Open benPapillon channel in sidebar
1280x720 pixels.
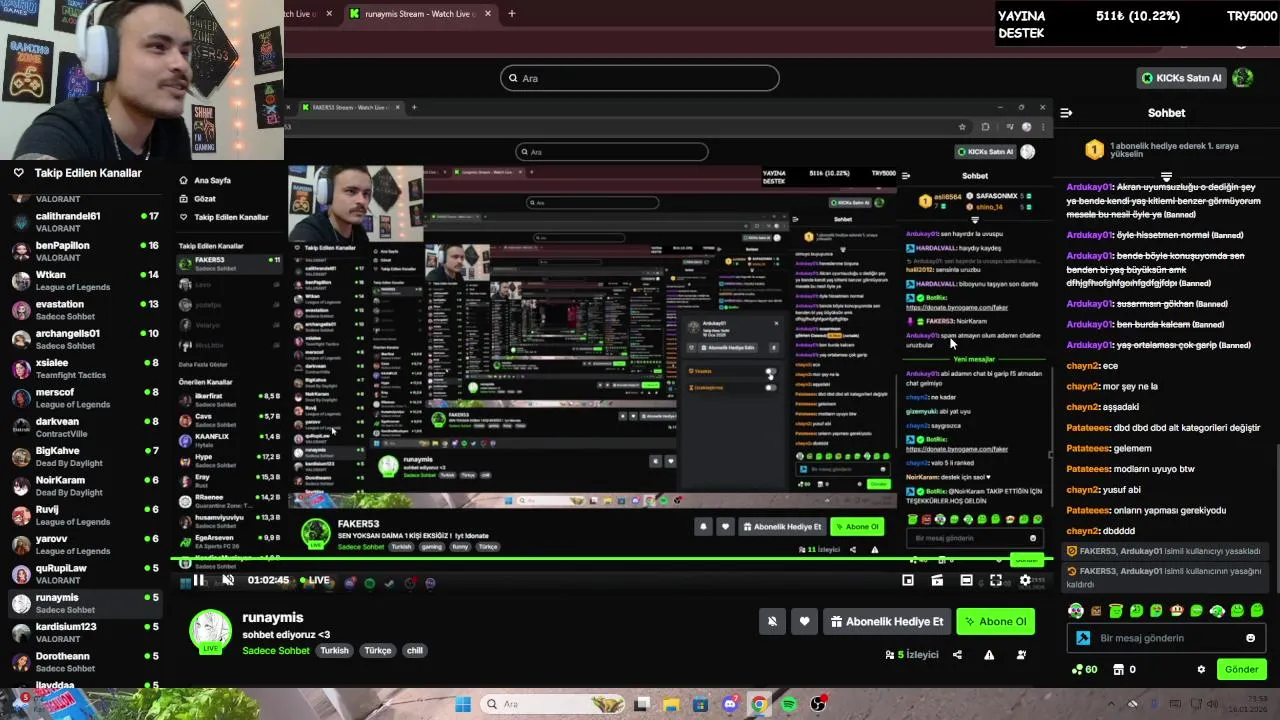tap(83, 252)
